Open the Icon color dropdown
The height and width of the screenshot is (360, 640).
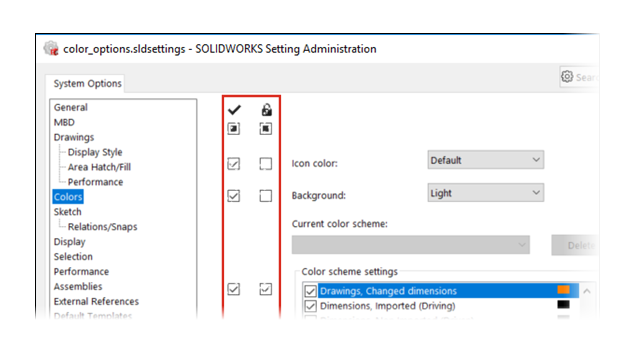pyautogui.click(x=486, y=160)
